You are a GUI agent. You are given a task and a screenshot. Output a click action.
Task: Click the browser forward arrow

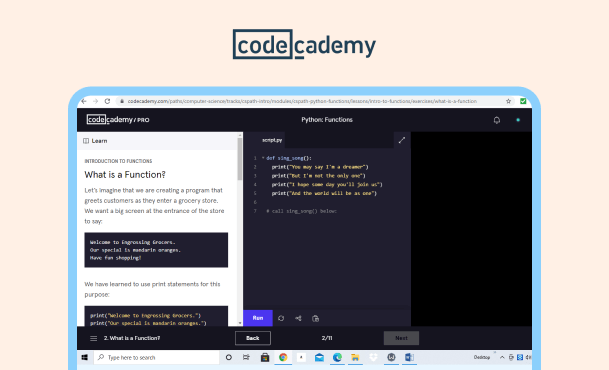[x=95, y=101]
